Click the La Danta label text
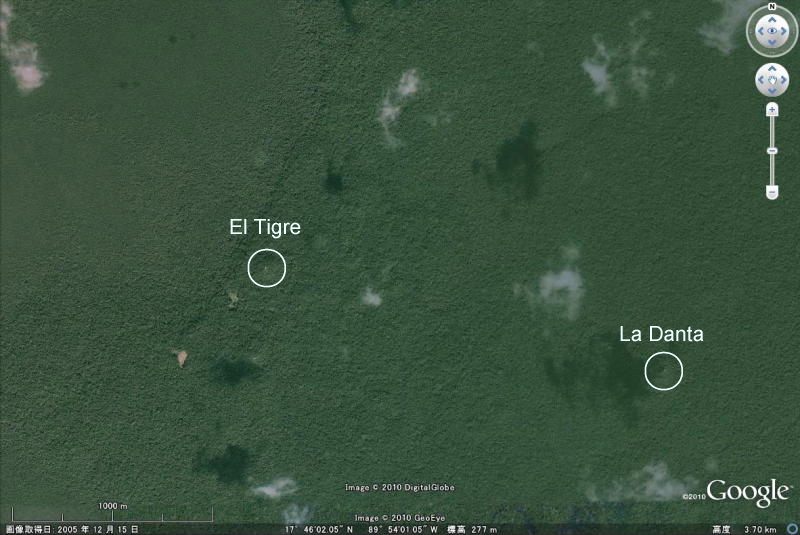Viewport: 800px width, 535px height. point(661,335)
